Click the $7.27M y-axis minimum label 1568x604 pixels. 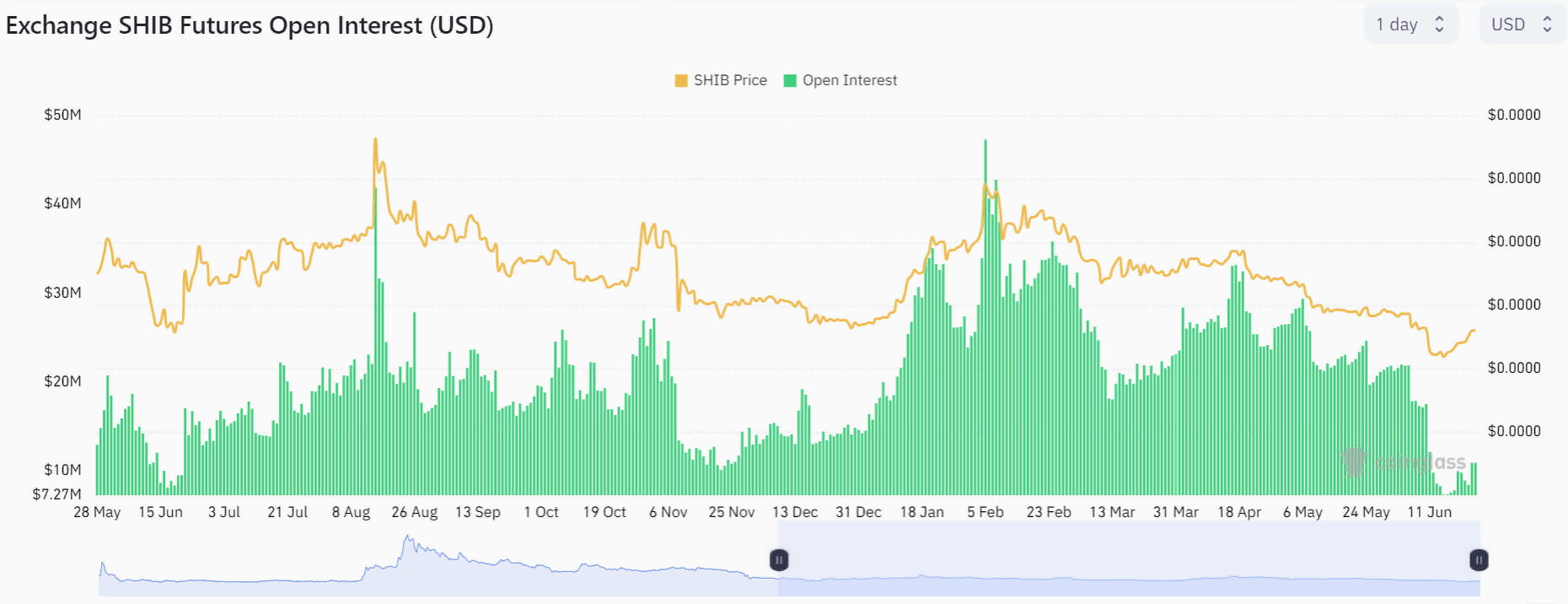(57, 494)
